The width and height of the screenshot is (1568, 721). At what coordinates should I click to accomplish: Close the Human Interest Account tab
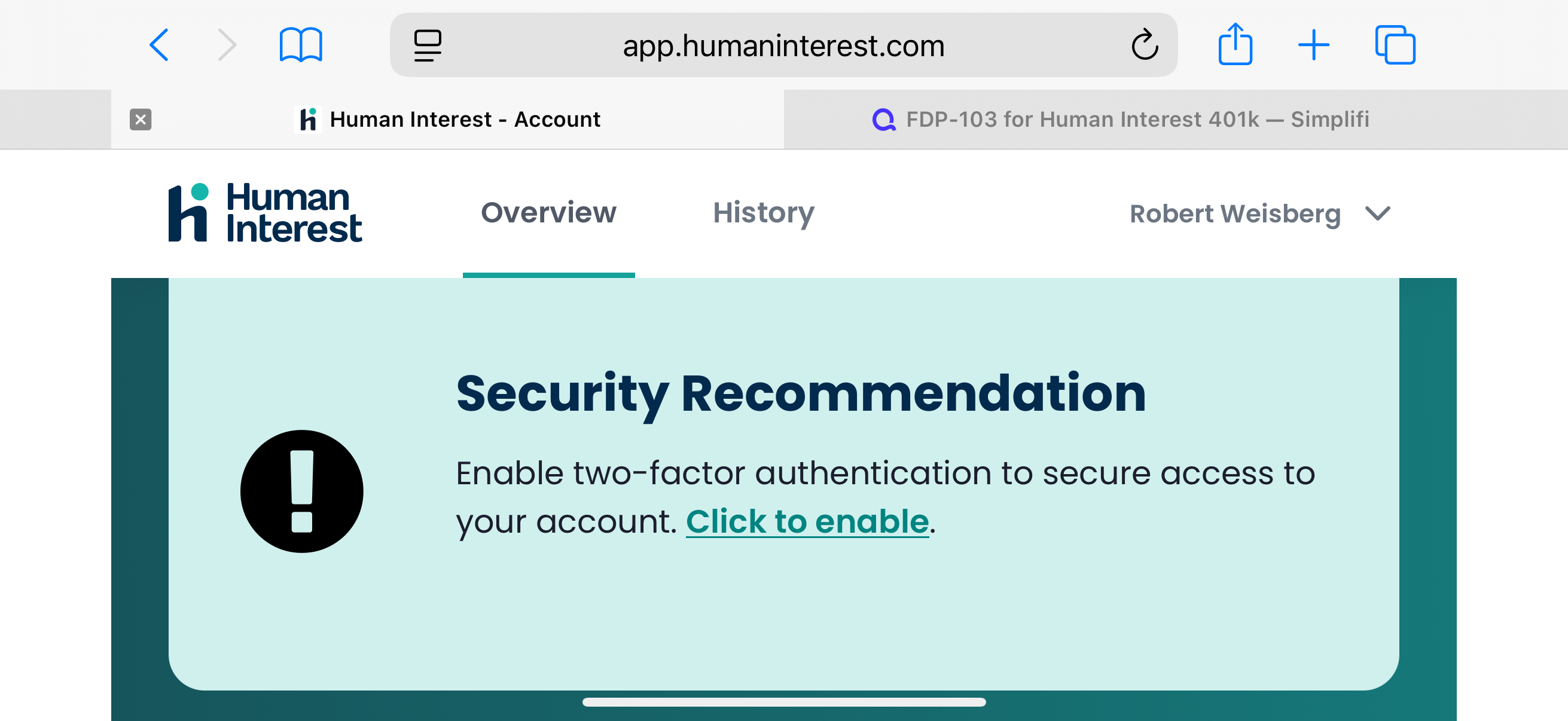point(141,119)
